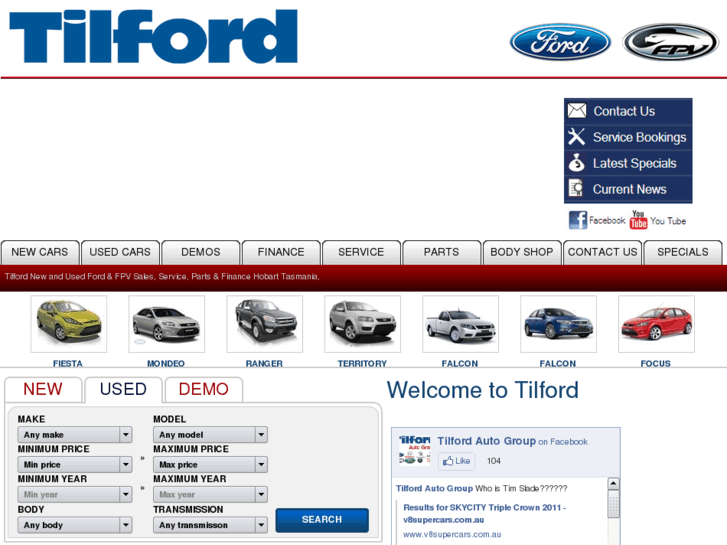Viewport: 727px width, 545px height.
Task: Click the envelope icon beside Contact Us
Action: point(577,111)
